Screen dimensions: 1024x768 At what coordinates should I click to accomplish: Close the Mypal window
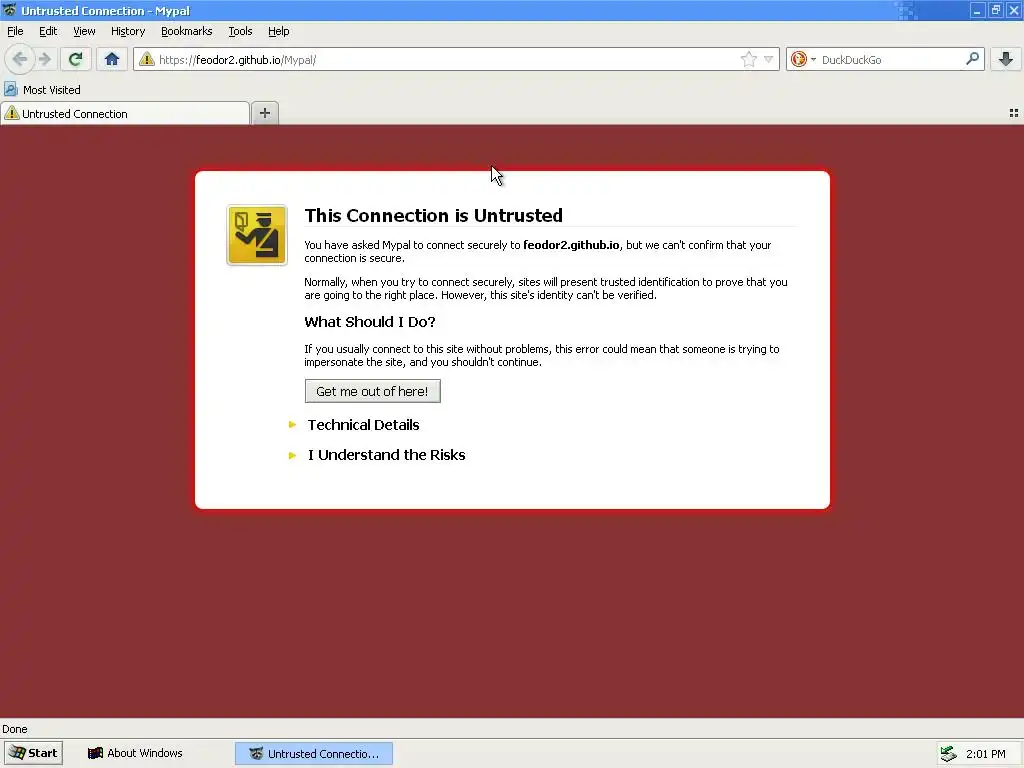(1014, 10)
